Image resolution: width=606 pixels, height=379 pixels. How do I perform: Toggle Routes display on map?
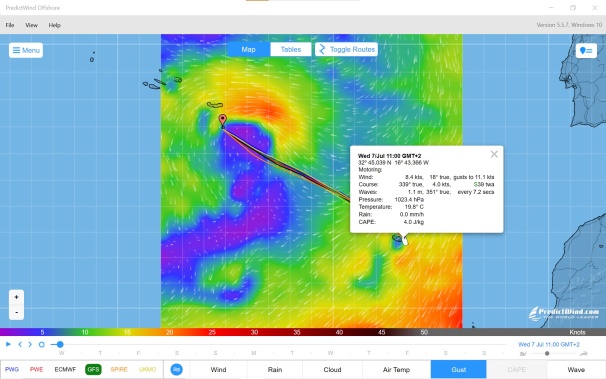(x=346, y=49)
